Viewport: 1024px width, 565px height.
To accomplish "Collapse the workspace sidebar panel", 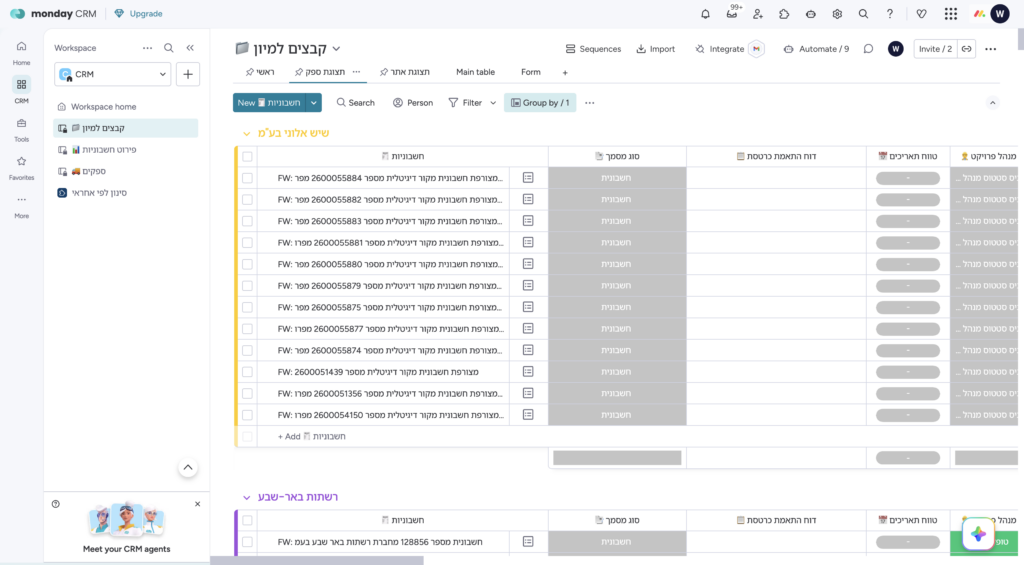I will (x=190, y=48).
